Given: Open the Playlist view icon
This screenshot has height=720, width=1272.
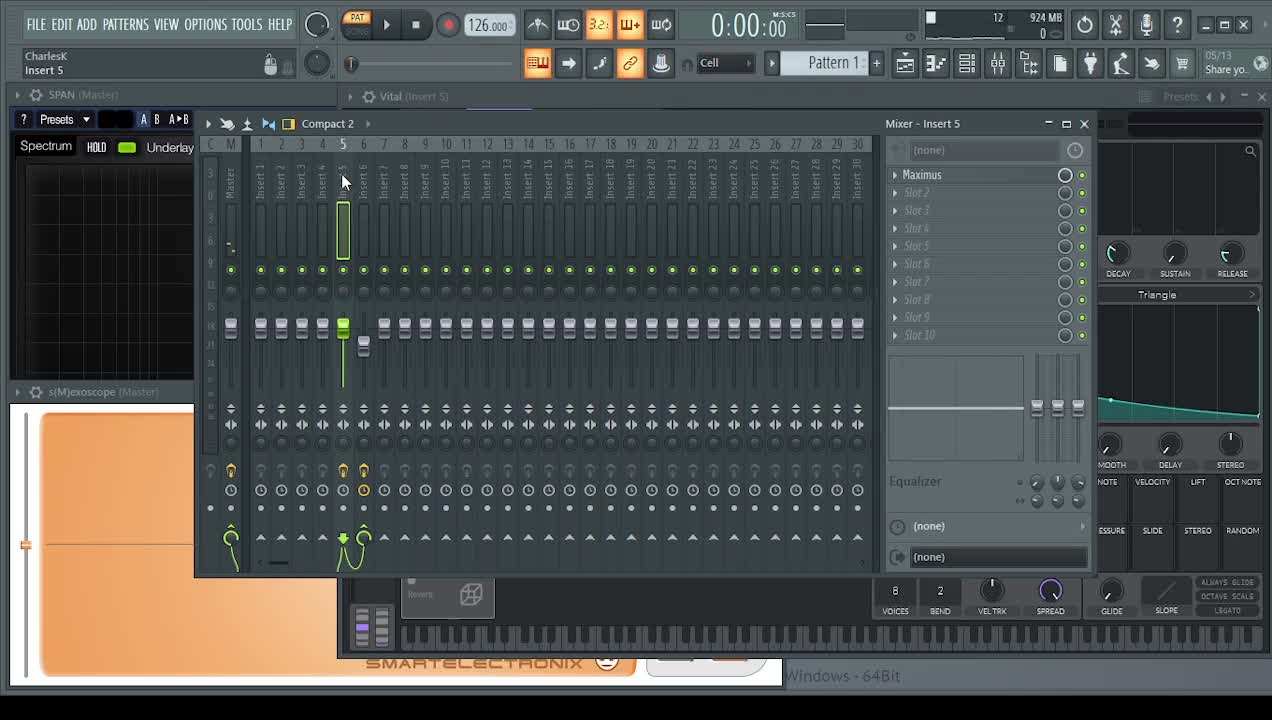Looking at the screenshot, I should click(905, 64).
